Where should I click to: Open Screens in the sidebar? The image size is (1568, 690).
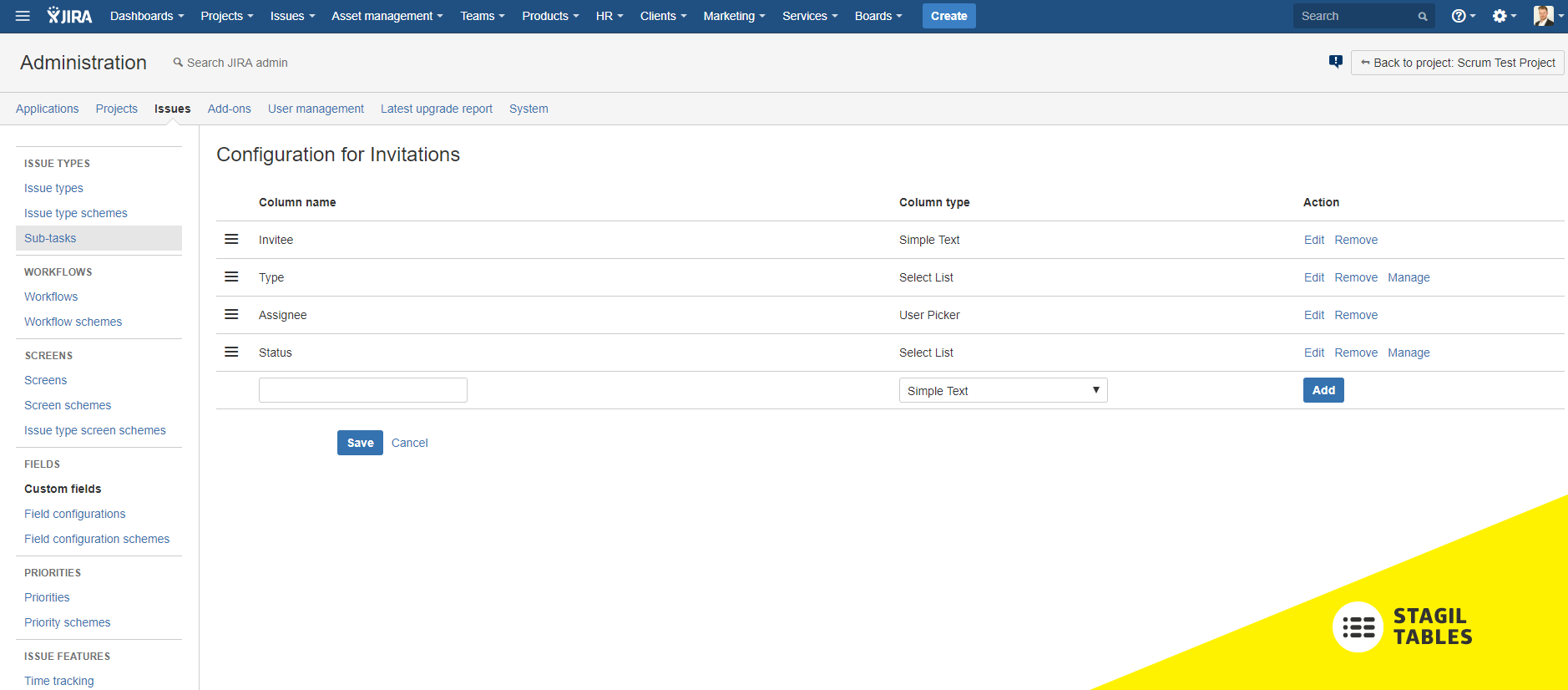click(x=45, y=380)
